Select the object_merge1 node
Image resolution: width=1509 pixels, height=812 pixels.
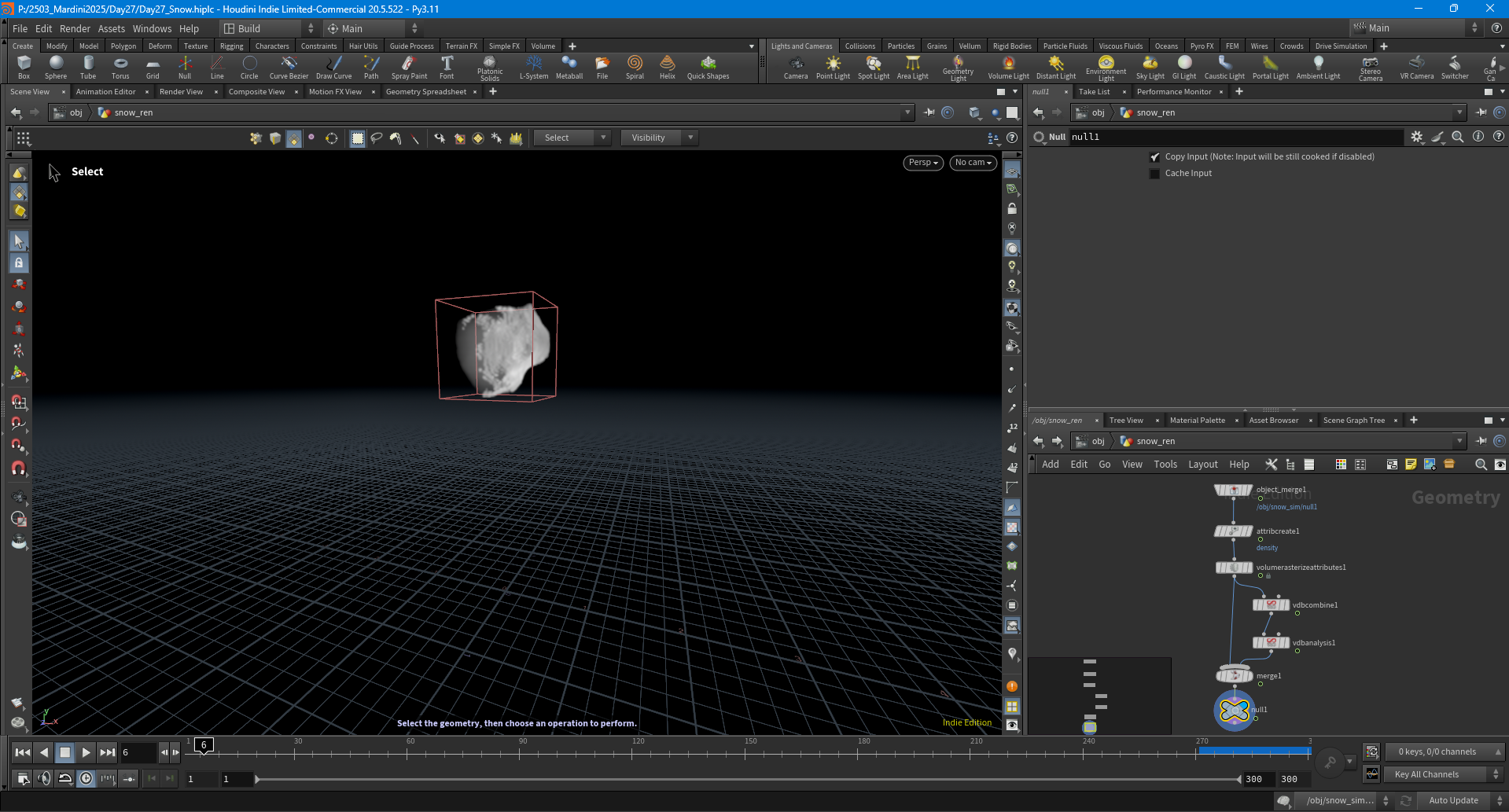point(1234,491)
